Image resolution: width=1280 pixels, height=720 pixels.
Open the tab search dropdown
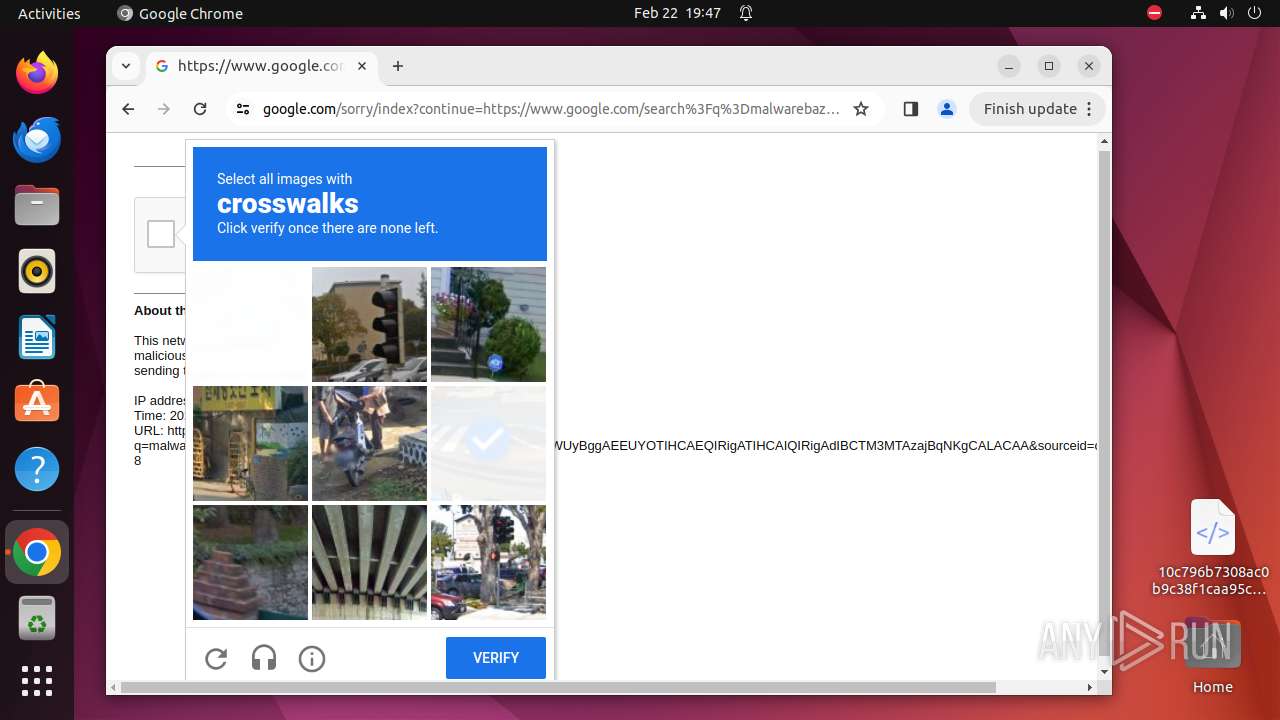(126, 66)
